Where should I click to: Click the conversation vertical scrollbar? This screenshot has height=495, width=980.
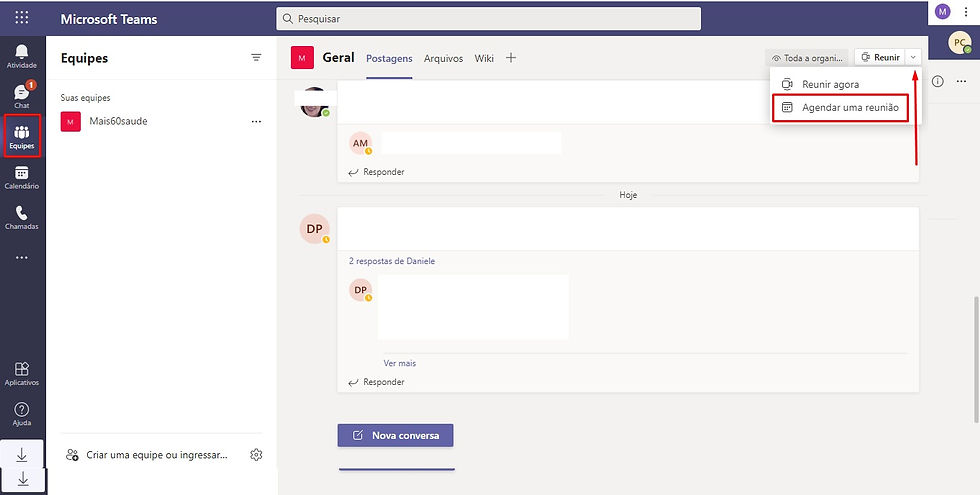(975, 359)
